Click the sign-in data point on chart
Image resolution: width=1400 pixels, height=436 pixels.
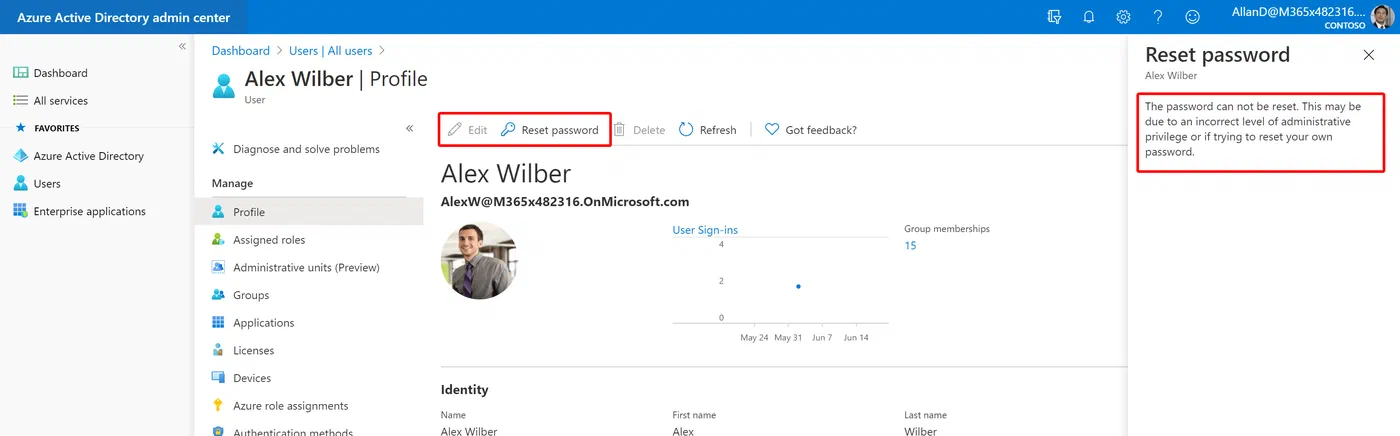click(x=798, y=287)
